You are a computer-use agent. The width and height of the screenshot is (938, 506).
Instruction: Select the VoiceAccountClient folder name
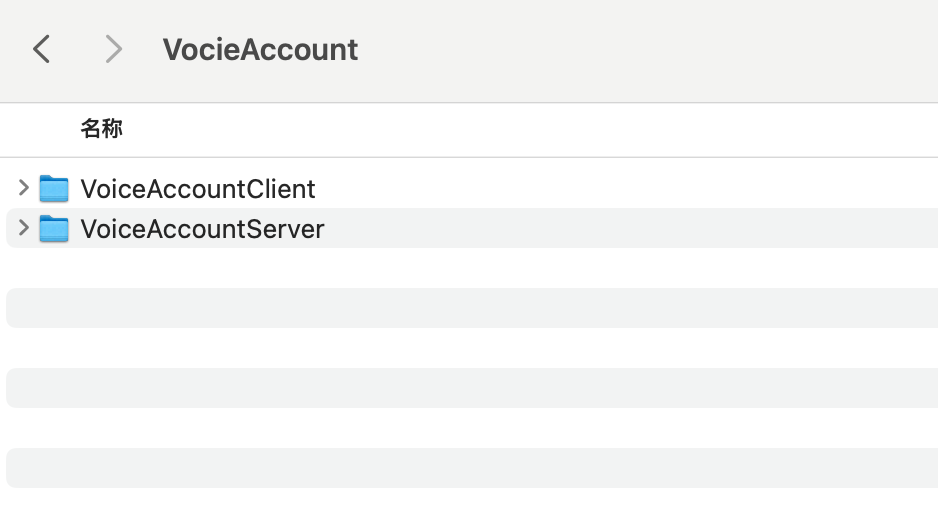[197, 189]
